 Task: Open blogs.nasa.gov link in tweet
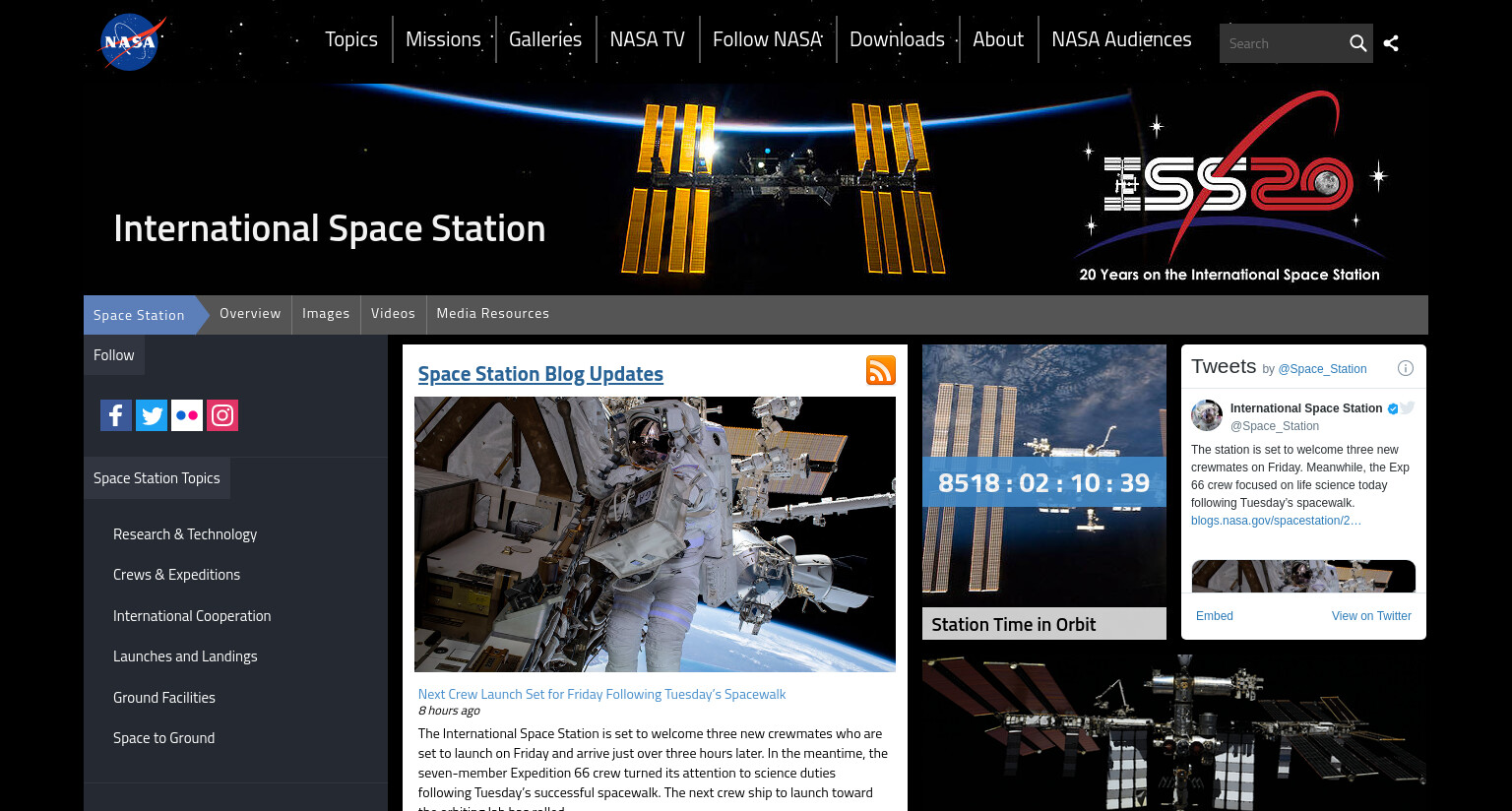point(1276,521)
